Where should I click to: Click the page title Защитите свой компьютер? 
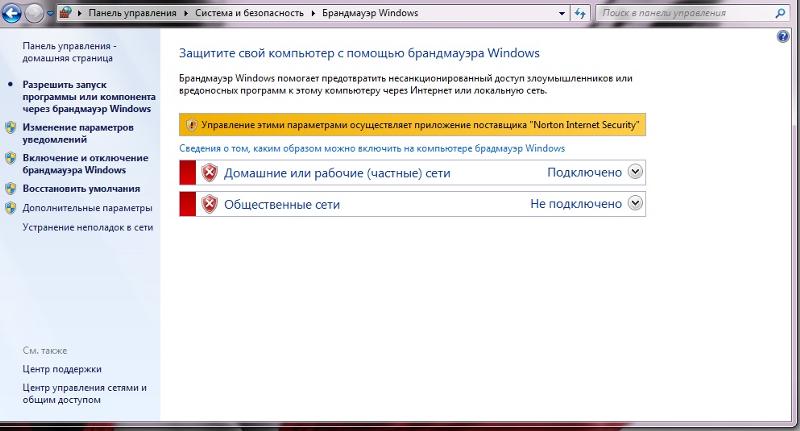tap(359, 53)
